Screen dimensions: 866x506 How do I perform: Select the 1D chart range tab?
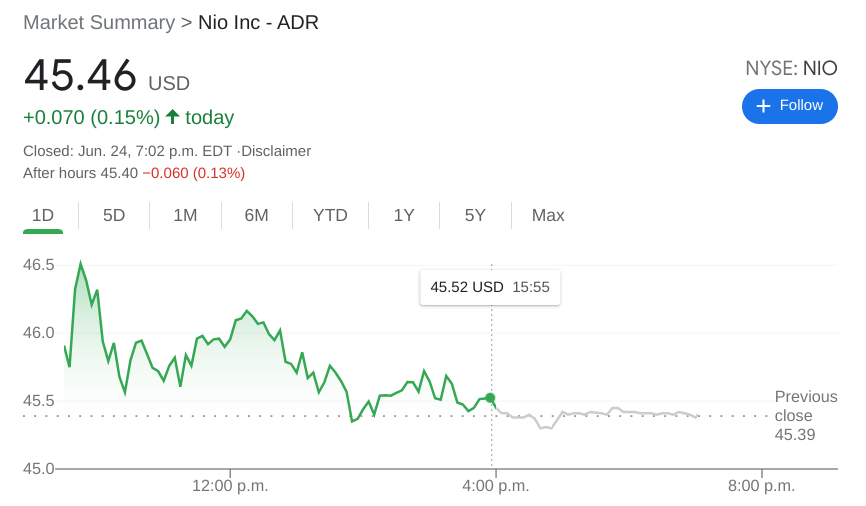(43, 215)
